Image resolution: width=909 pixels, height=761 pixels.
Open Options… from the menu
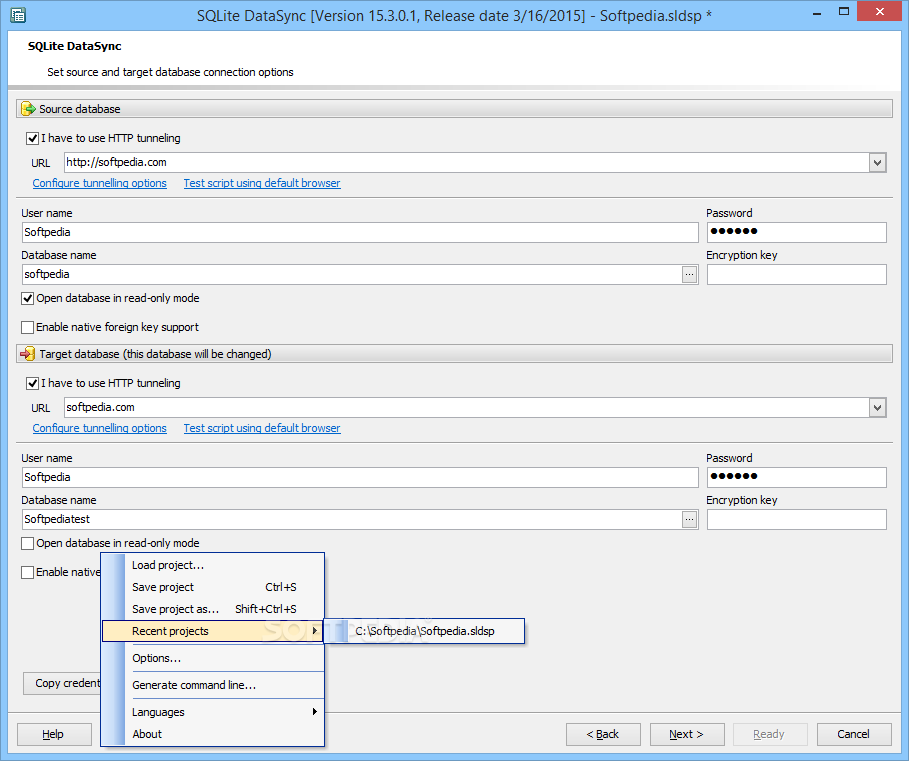pos(213,658)
